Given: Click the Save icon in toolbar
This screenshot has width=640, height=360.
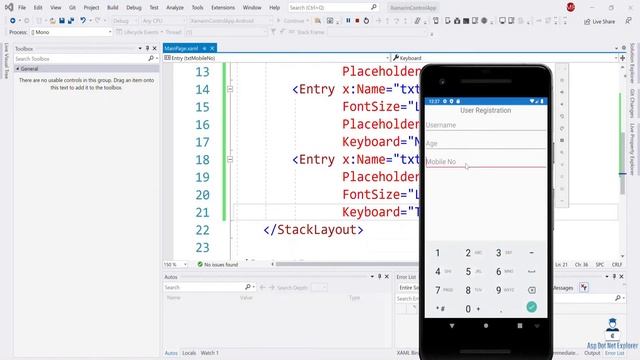Looking at the screenshot, I should 62,20.
